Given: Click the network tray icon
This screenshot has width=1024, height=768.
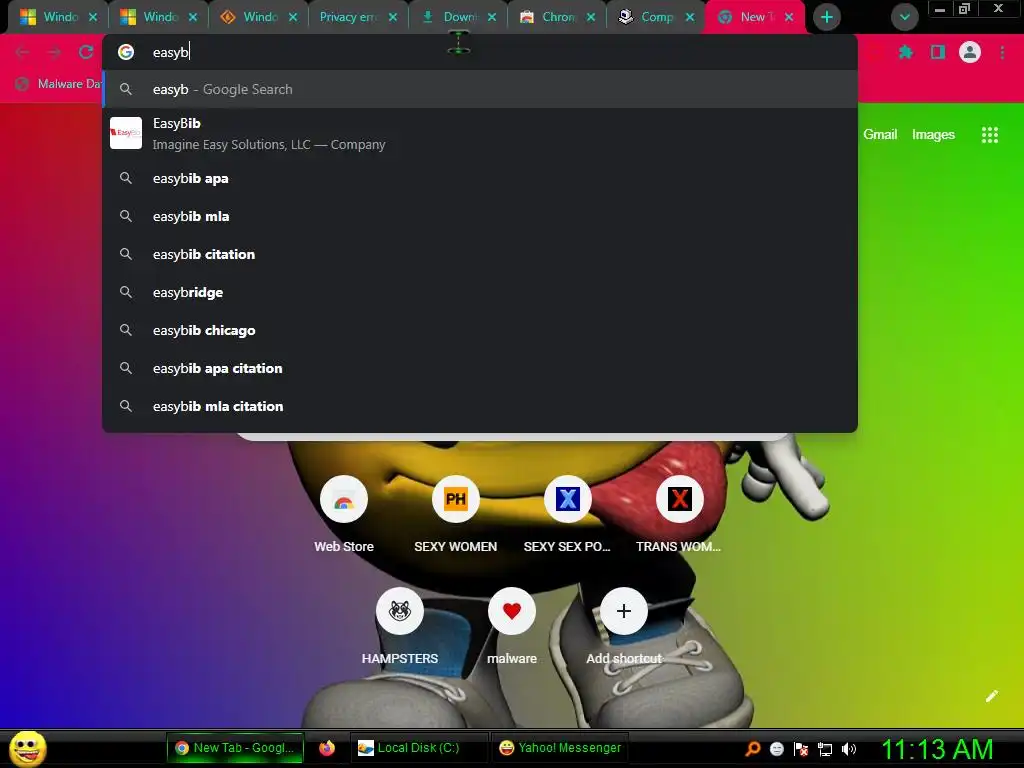Looking at the screenshot, I should pyautogui.click(x=825, y=749).
